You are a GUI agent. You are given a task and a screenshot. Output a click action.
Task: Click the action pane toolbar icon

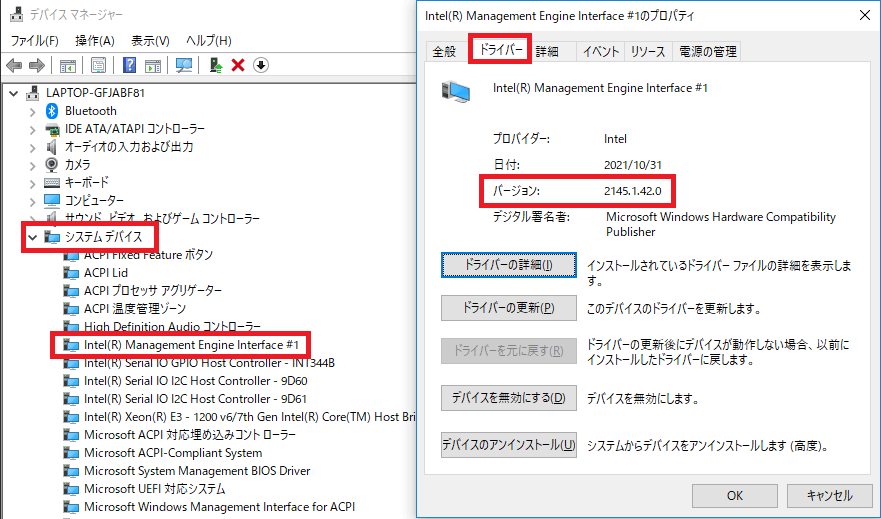pos(153,66)
